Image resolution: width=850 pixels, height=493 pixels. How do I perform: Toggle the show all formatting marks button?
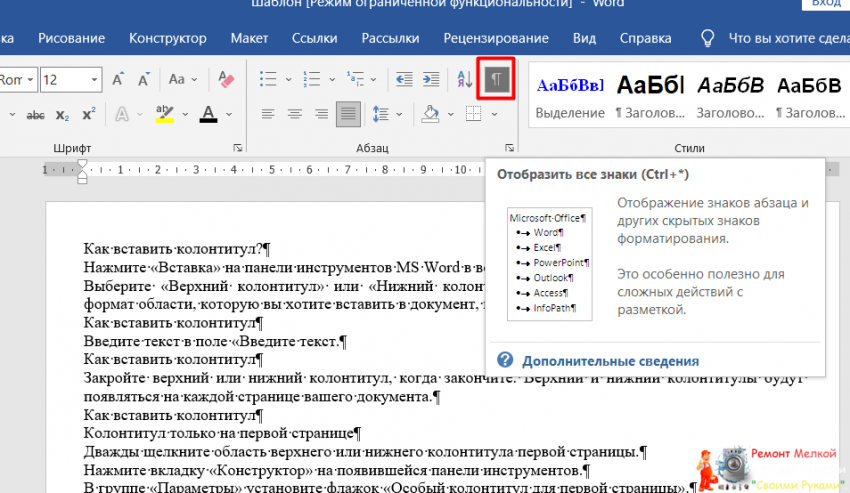[x=498, y=80]
